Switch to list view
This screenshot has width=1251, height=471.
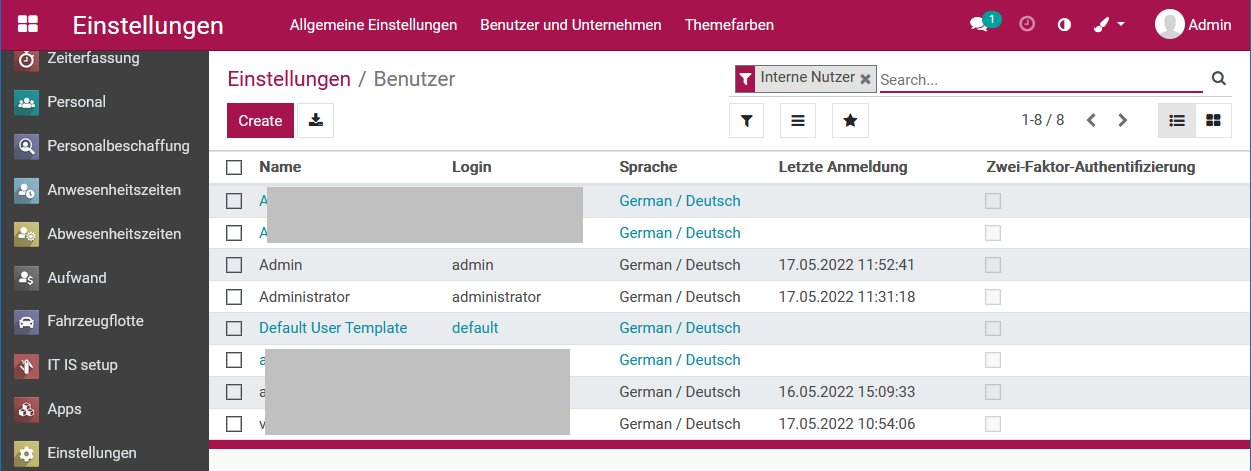coord(1177,120)
